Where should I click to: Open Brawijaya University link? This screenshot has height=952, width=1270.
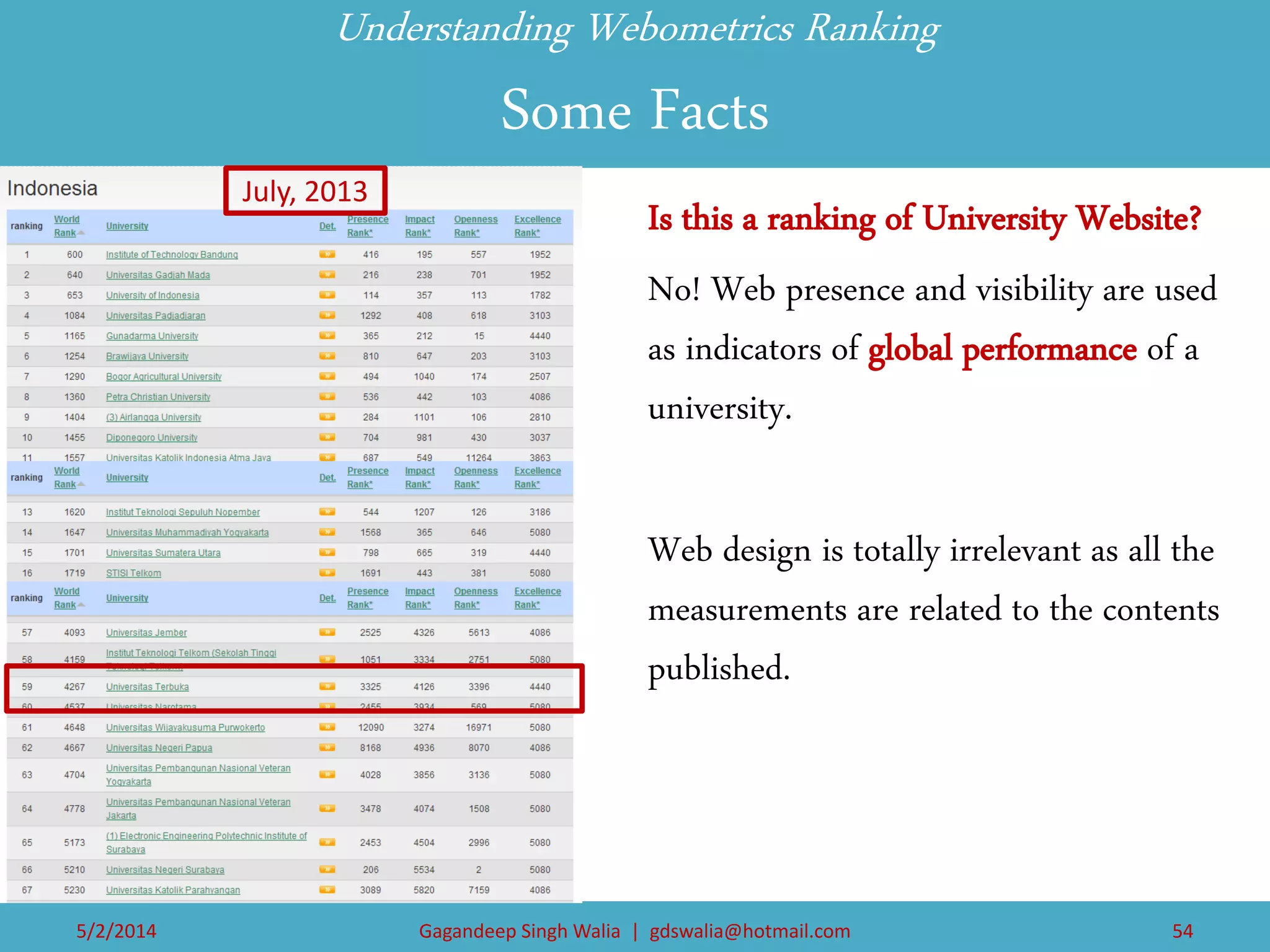point(147,356)
